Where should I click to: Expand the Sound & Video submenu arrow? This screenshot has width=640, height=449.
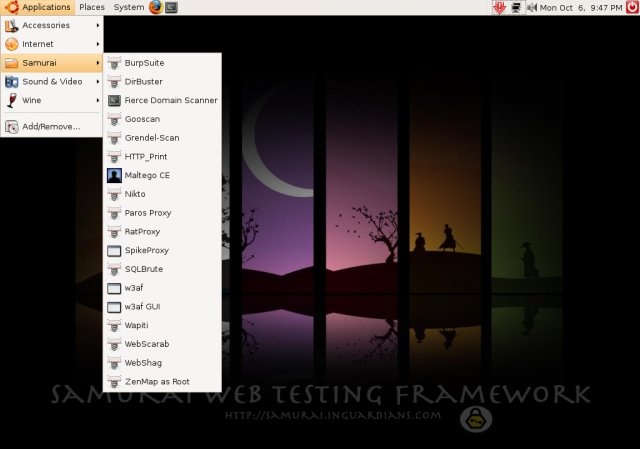click(98, 82)
